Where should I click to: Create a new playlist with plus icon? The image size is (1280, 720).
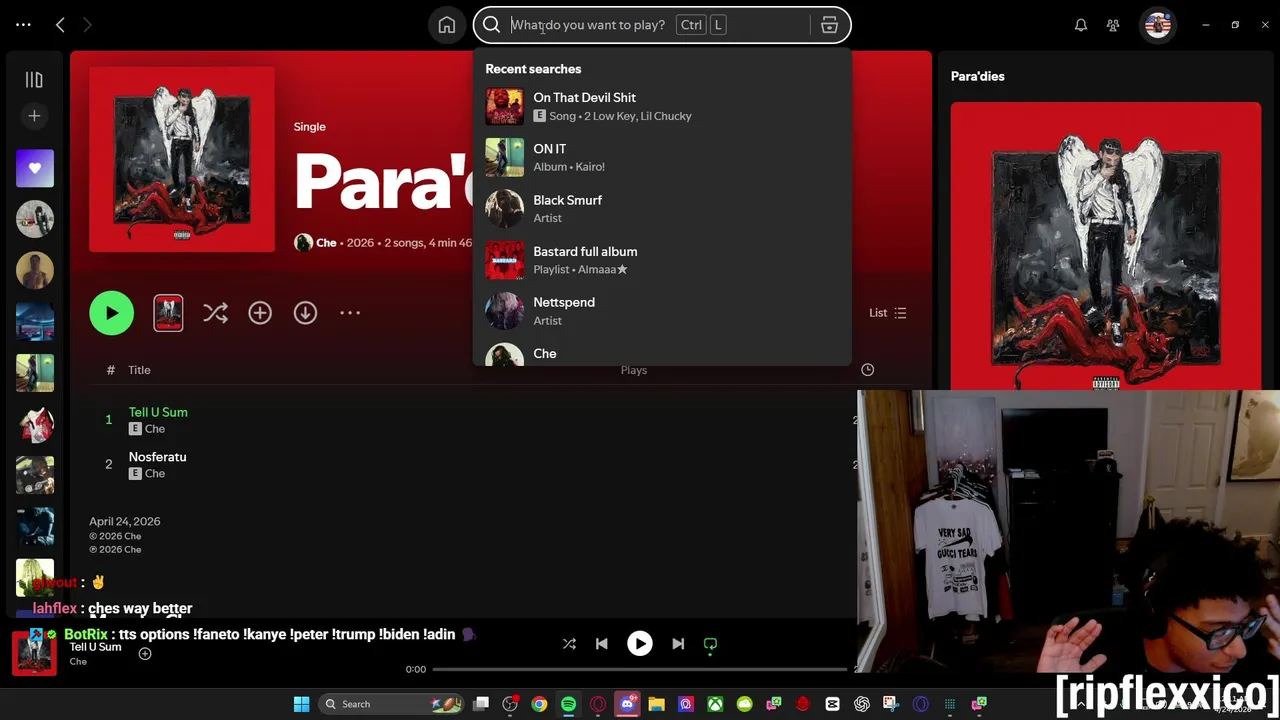34,116
